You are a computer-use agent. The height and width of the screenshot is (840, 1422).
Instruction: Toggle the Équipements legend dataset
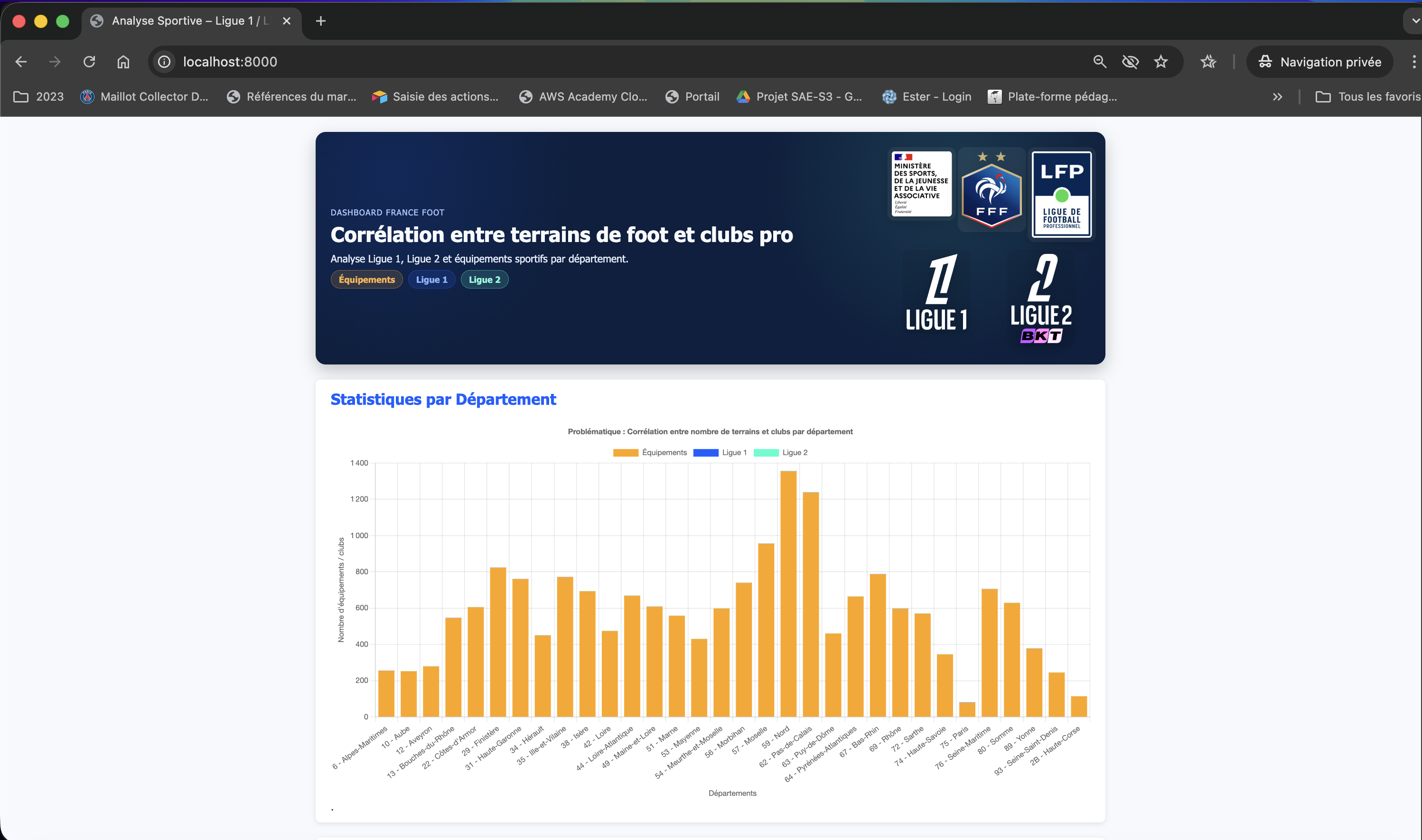[650, 452]
